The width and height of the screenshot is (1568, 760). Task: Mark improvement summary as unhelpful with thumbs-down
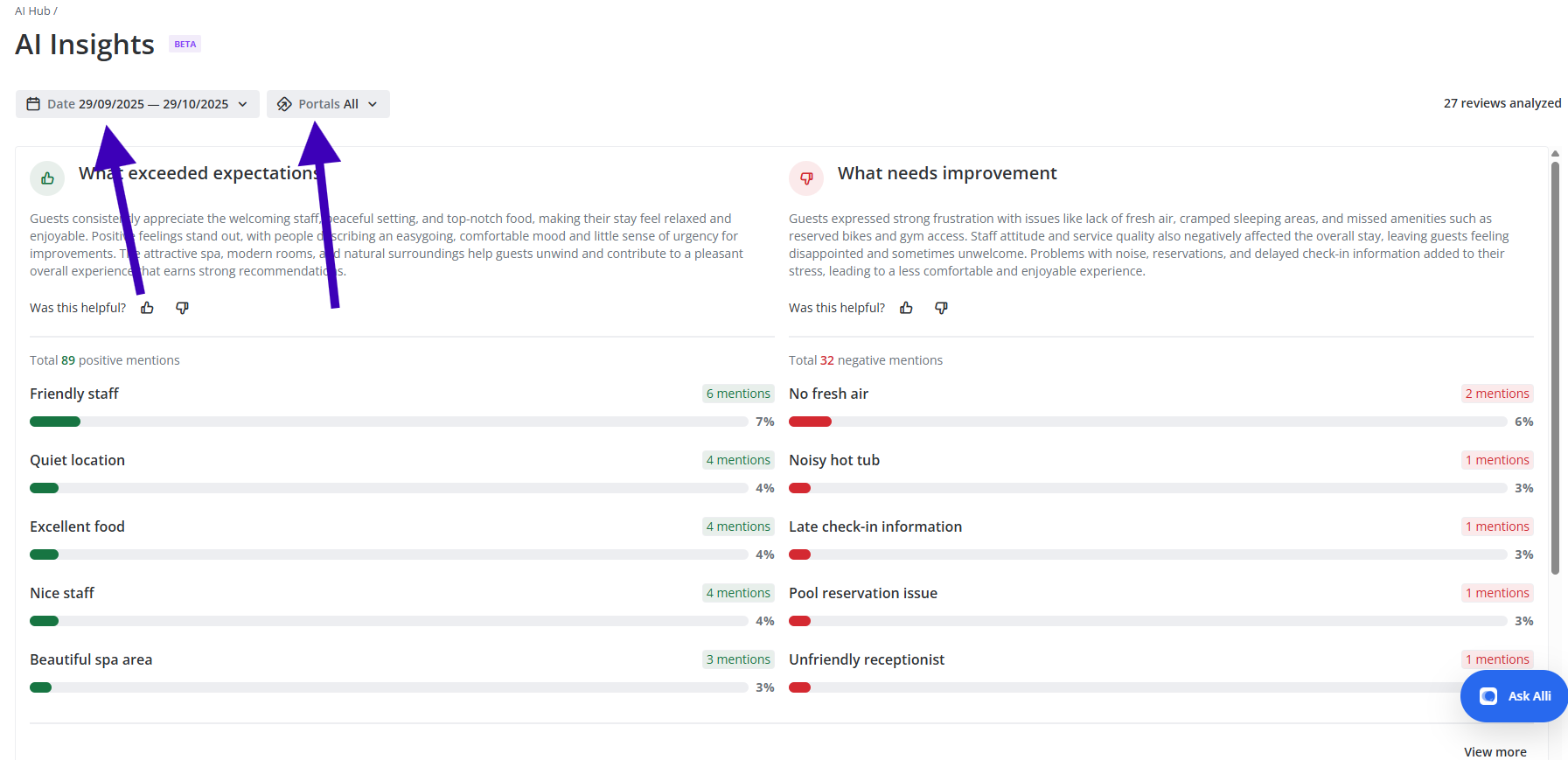(x=941, y=308)
